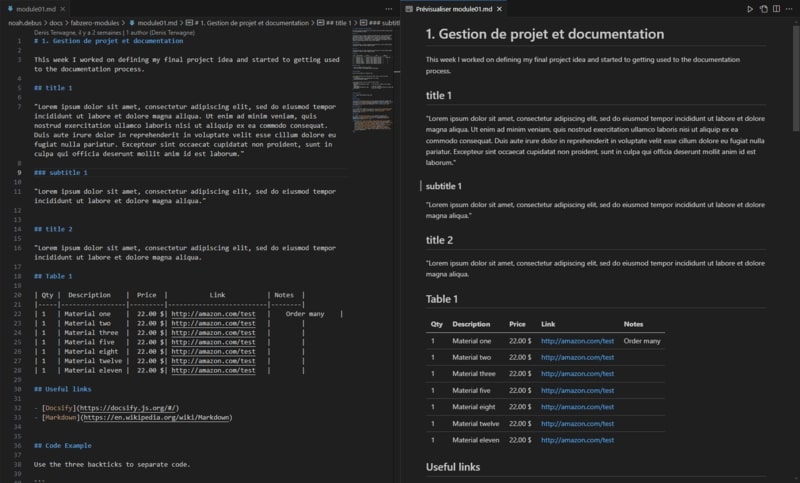
Task: Open the left editor group's more actions menu
Action: [389, 9]
